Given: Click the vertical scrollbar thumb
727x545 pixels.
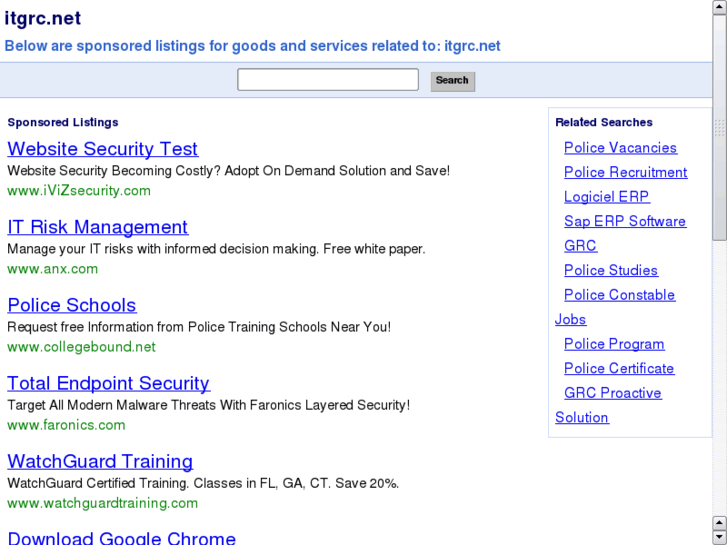Looking at the screenshot, I should tap(719, 127).
